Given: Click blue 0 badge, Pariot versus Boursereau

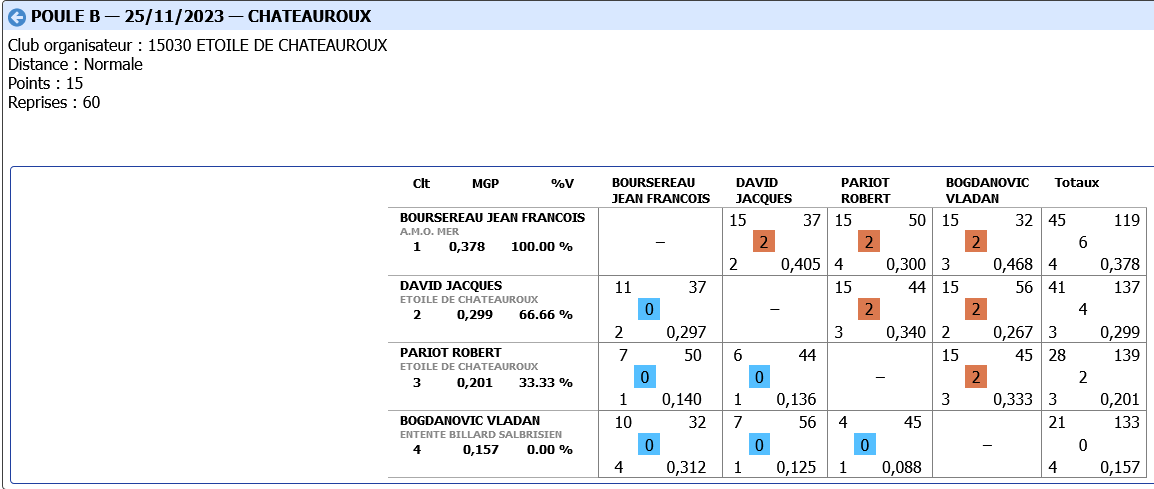Looking at the screenshot, I should click(x=645, y=377).
